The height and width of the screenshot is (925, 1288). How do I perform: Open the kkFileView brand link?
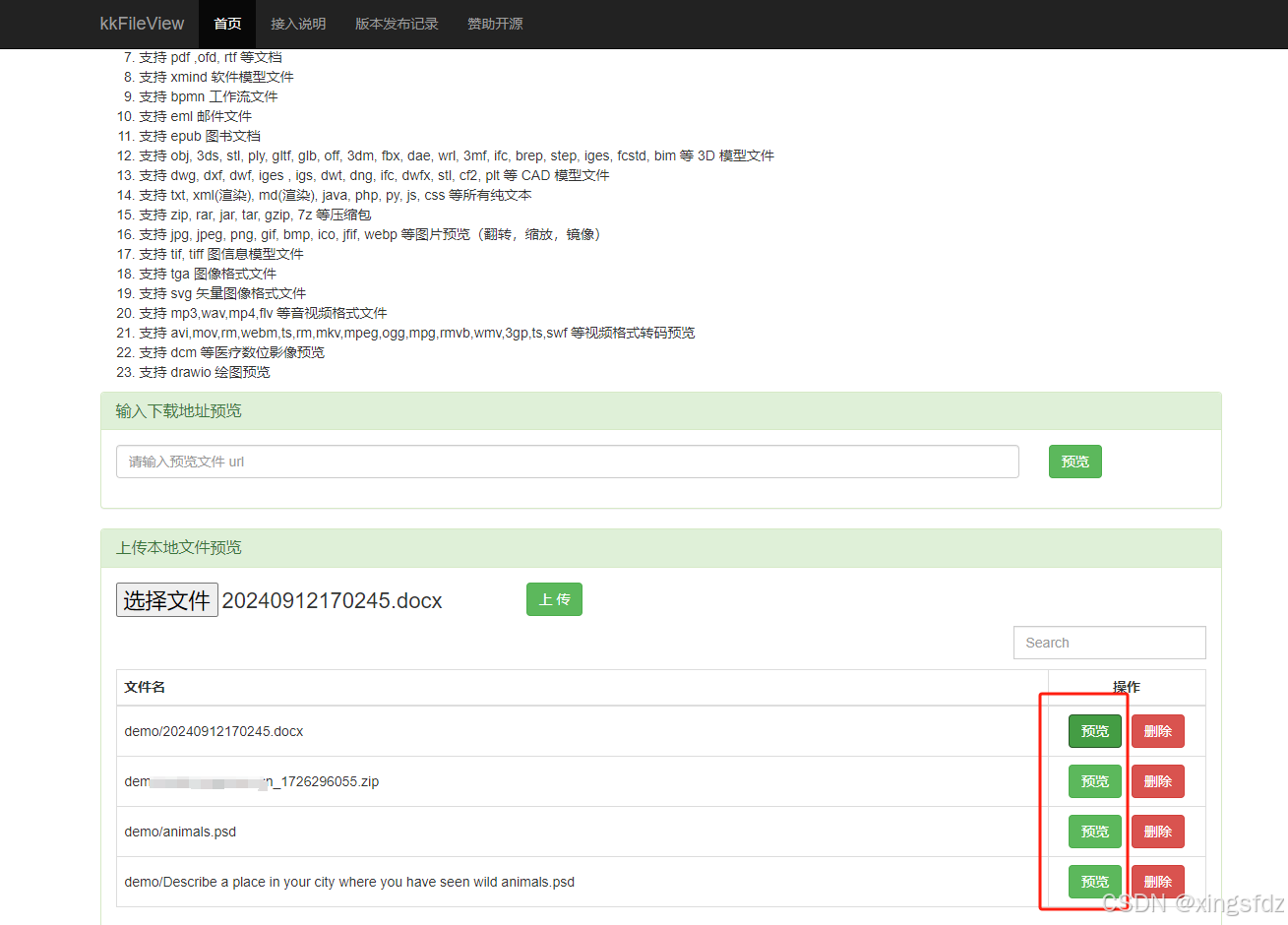coord(142,24)
